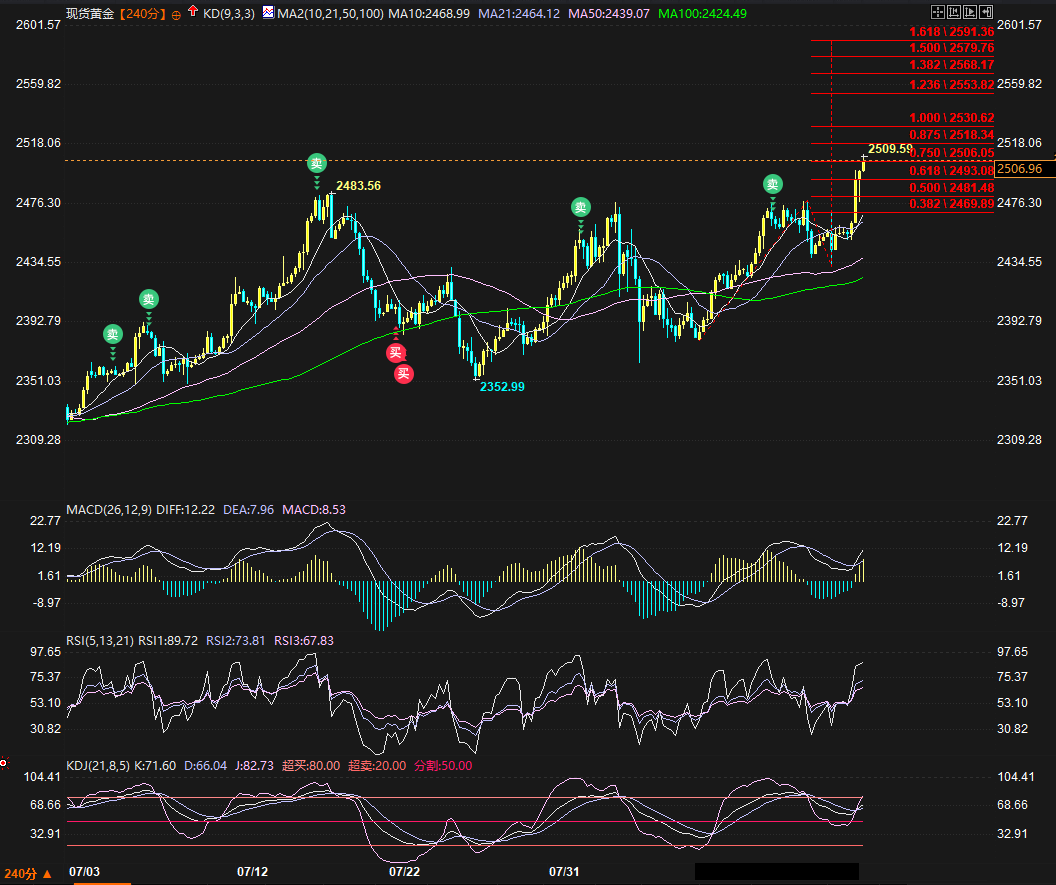This screenshot has height=885, width=1056.
Task: Click the 现货黄金 instrument name
Action: 90,14
